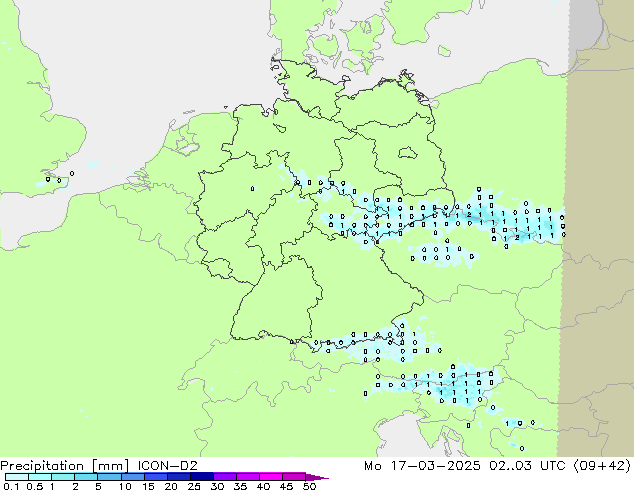The height and width of the screenshot is (490, 634).
Task: Click the 20–25 mm legend swatch
Action: pos(178,477)
